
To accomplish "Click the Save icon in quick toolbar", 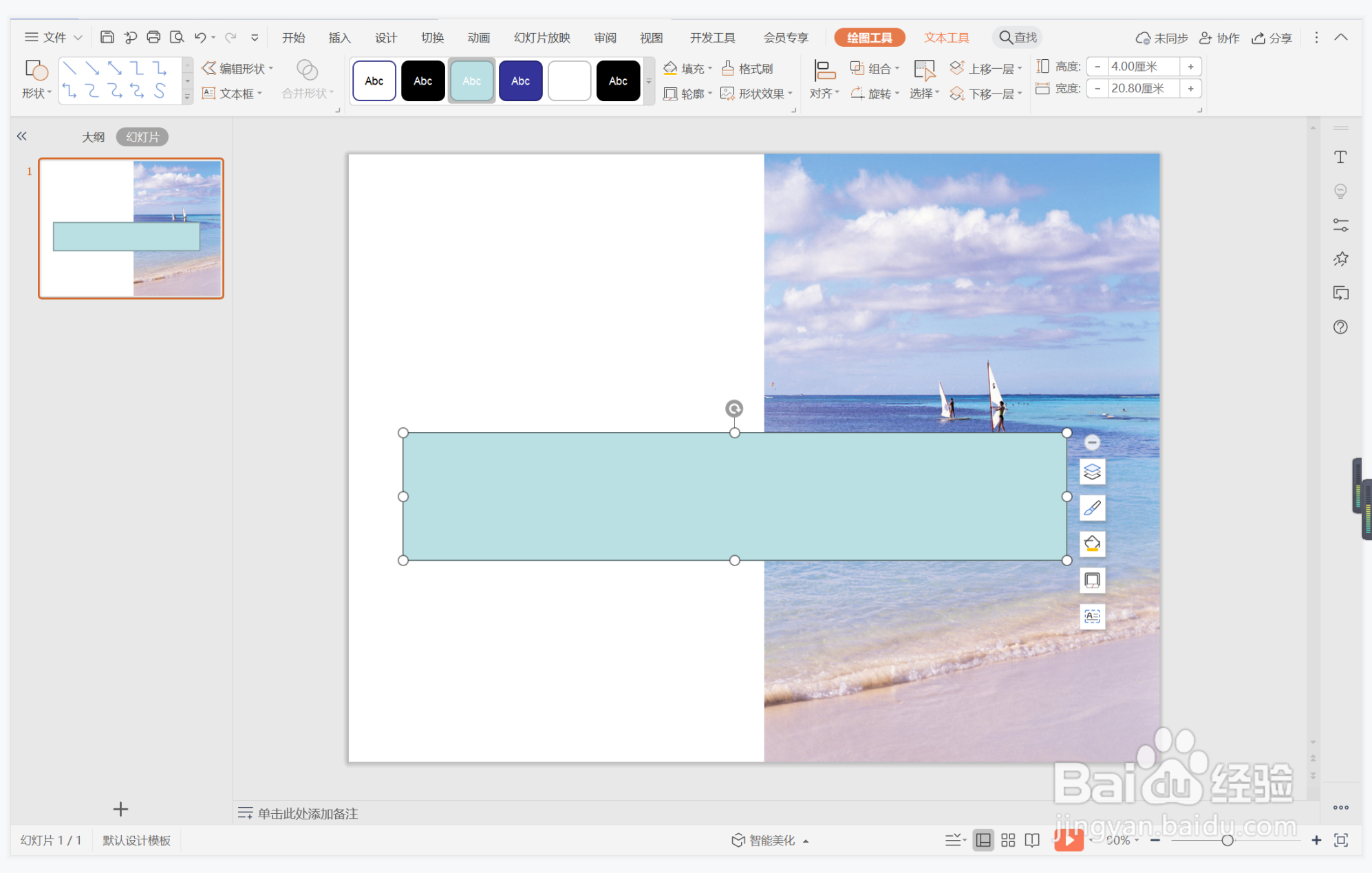I will (107, 37).
